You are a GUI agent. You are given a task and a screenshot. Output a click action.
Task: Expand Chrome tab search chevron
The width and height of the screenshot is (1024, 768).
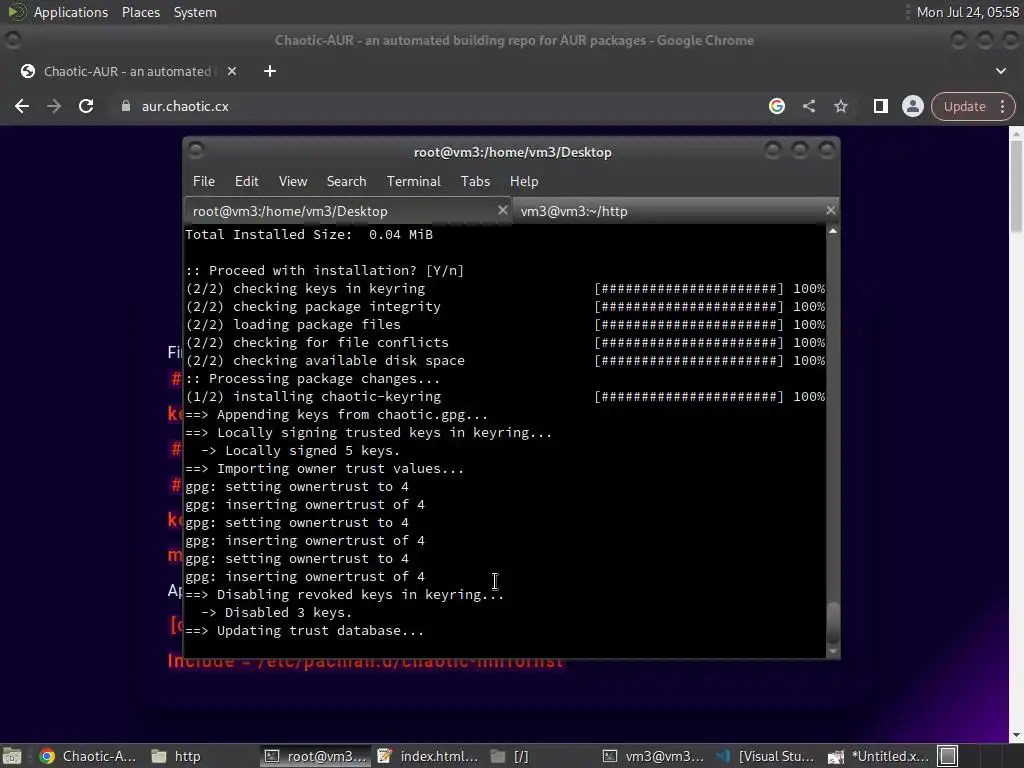(1000, 71)
